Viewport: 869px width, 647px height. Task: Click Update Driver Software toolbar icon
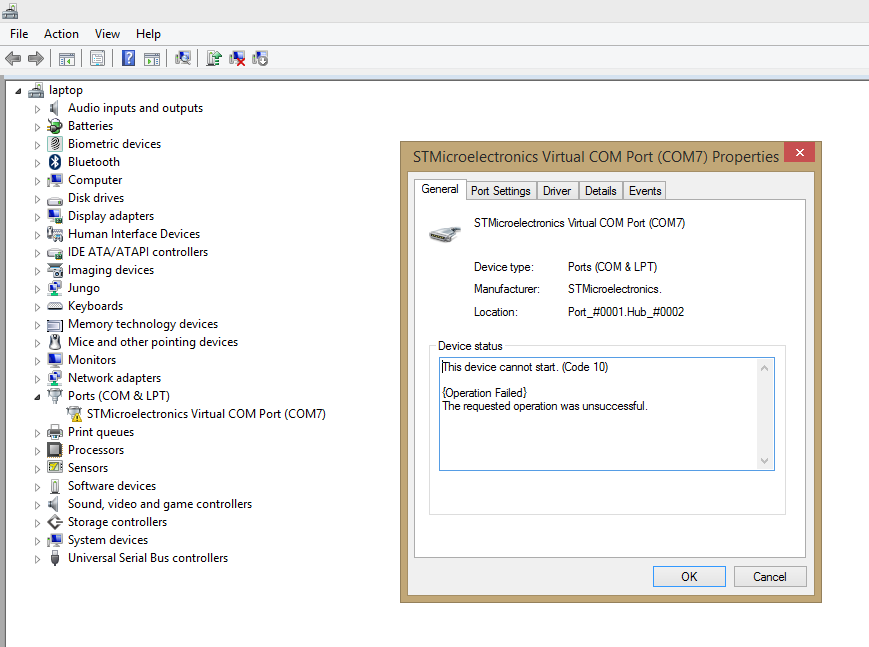click(213, 58)
